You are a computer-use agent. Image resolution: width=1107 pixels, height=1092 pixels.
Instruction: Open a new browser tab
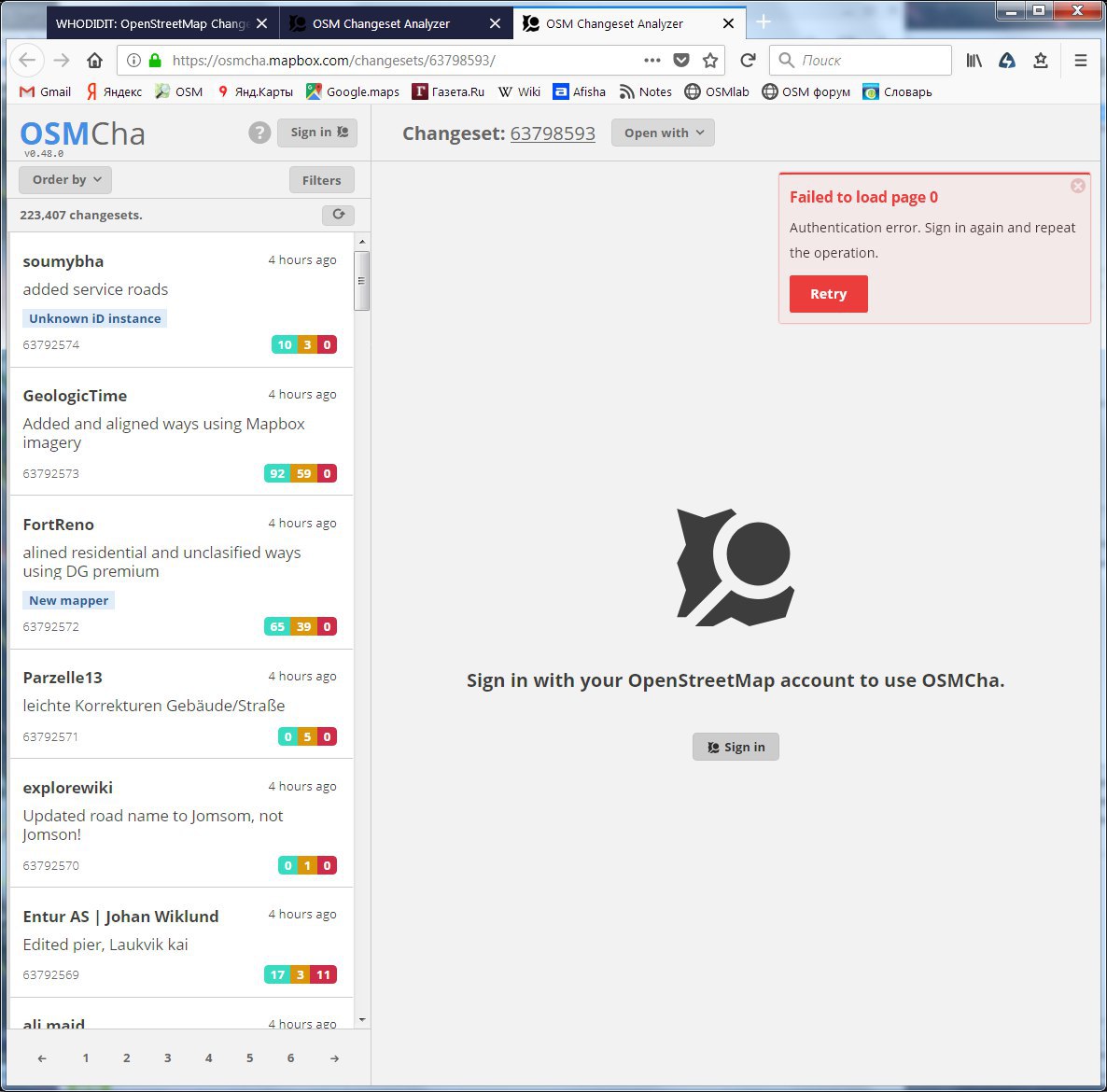(x=764, y=22)
